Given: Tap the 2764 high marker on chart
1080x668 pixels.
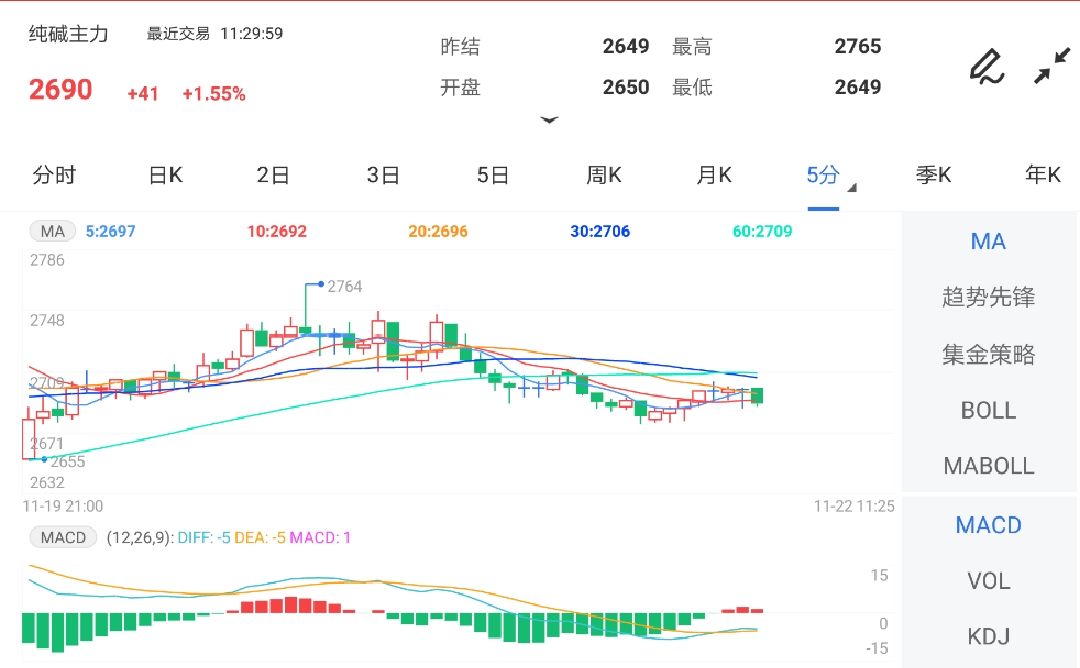Looking at the screenshot, I should pyautogui.click(x=344, y=286).
